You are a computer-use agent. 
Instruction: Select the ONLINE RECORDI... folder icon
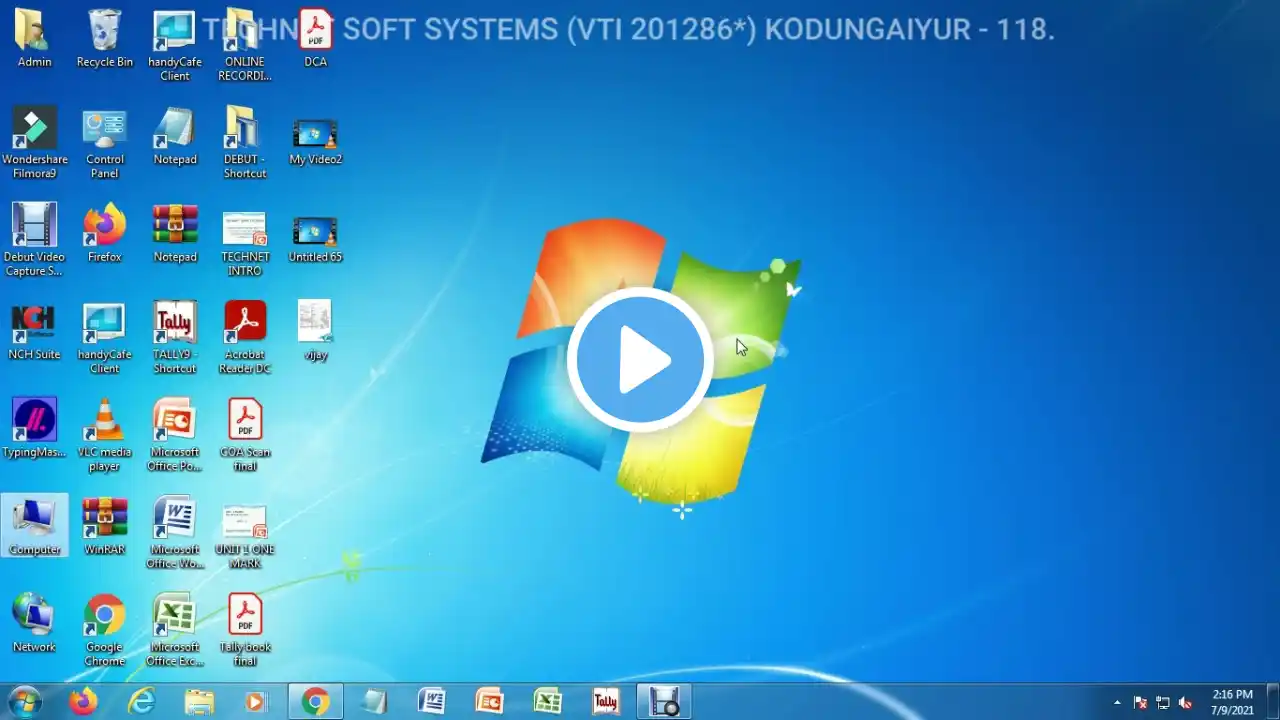point(245,45)
